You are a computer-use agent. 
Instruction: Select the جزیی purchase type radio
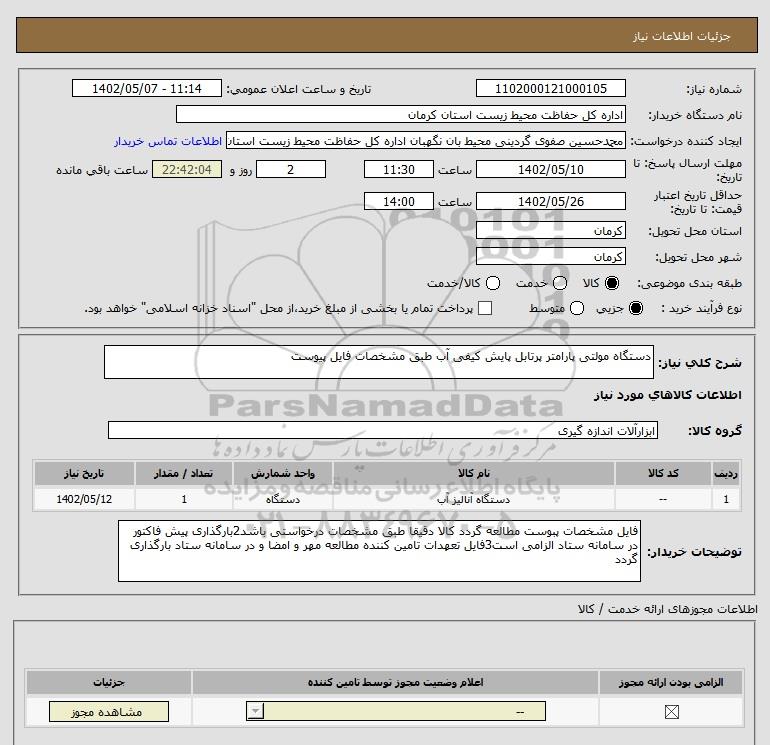[x=635, y=308]
